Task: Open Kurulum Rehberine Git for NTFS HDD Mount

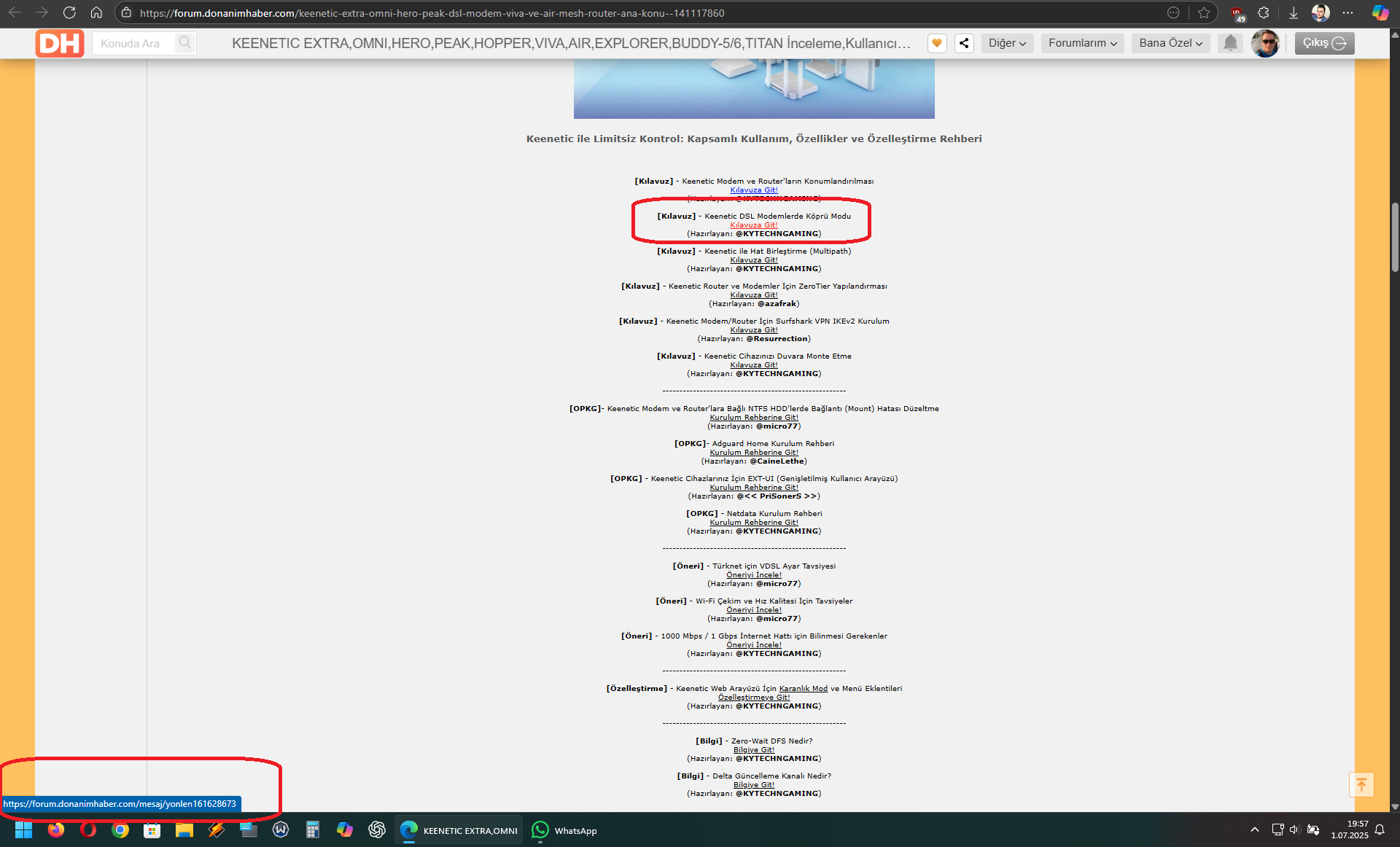Action: (x=754, y=418)
